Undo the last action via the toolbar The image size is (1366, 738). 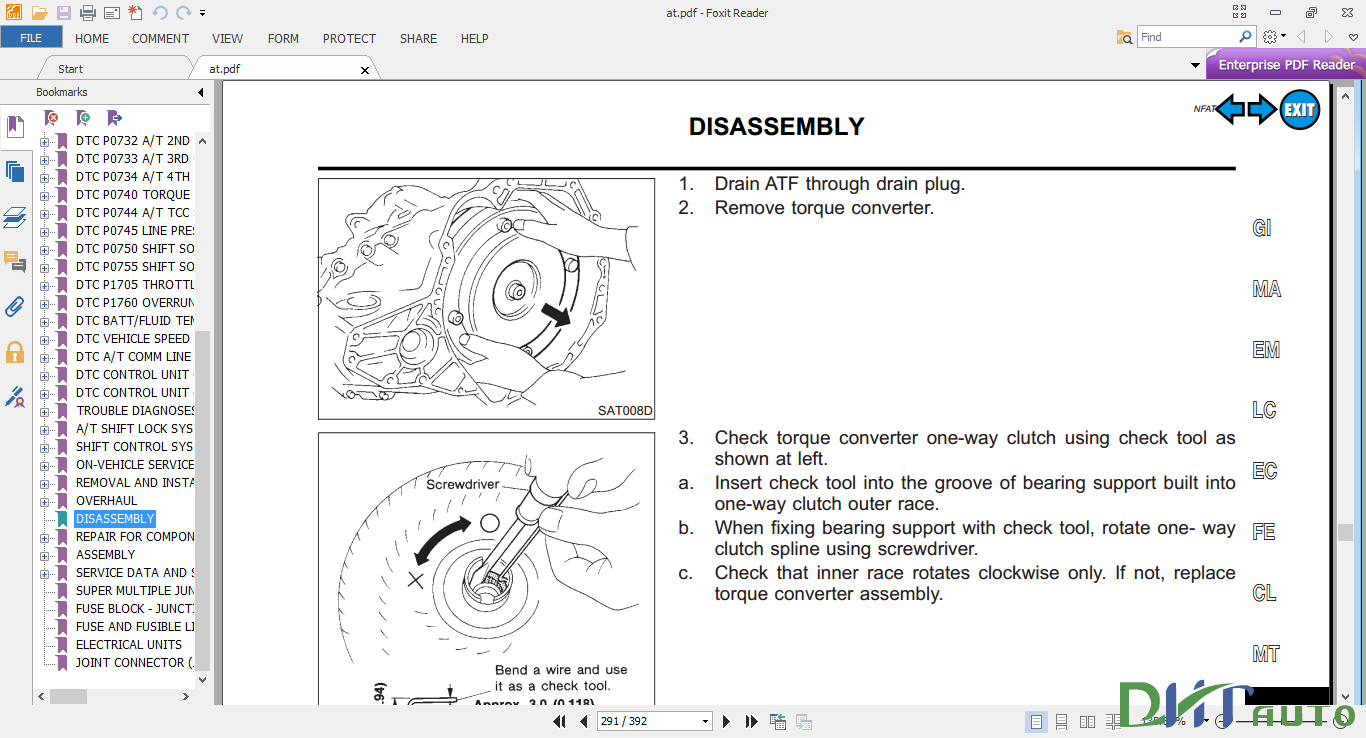(x=161, y=13)
